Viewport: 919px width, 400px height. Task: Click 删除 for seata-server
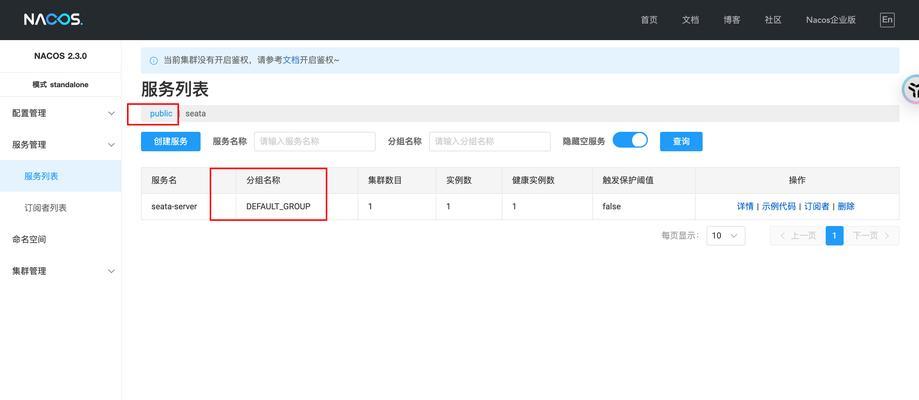point(846,206)
